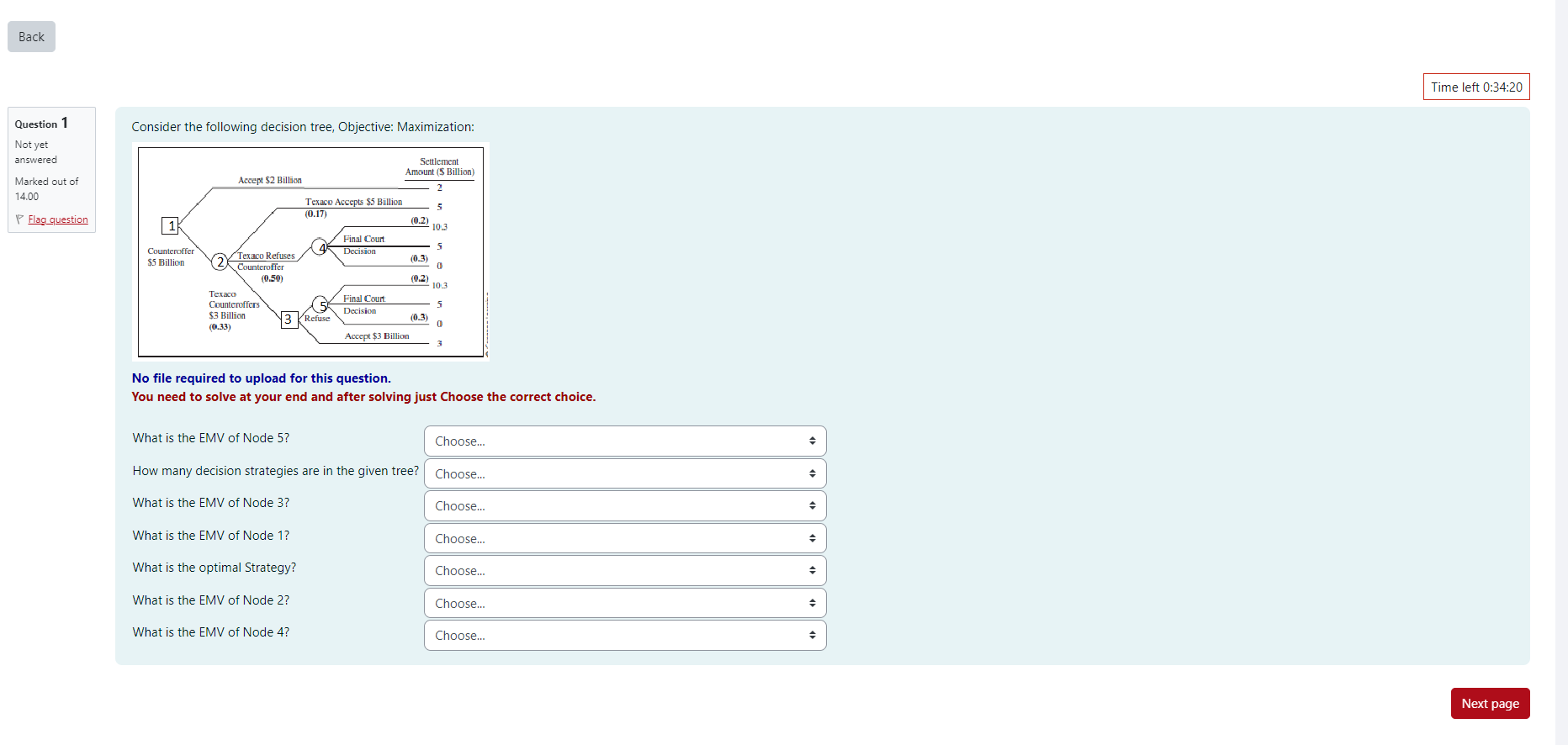
Task: Click the 'Consider the following decision tree' text
Action: tap(303, 127)
